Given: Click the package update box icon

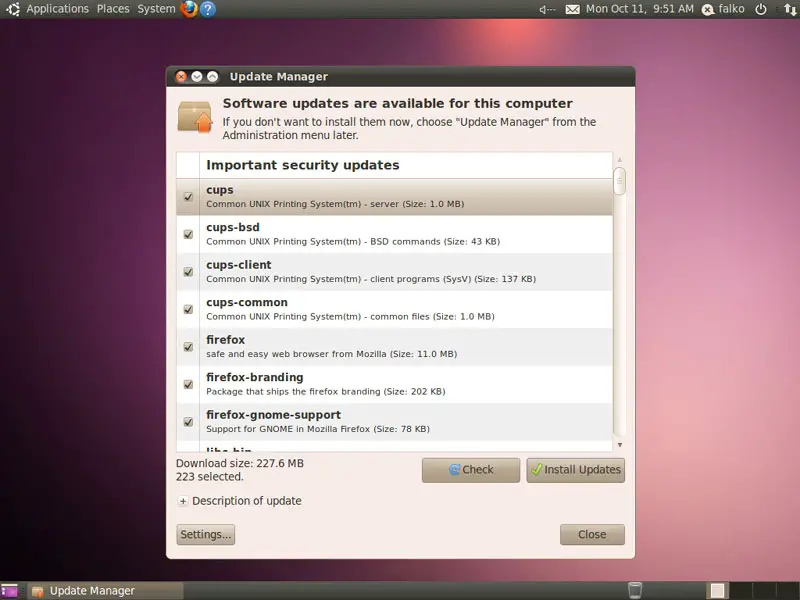Looking at the screenshot, I should pyautogui.click(x=194, y=117).
